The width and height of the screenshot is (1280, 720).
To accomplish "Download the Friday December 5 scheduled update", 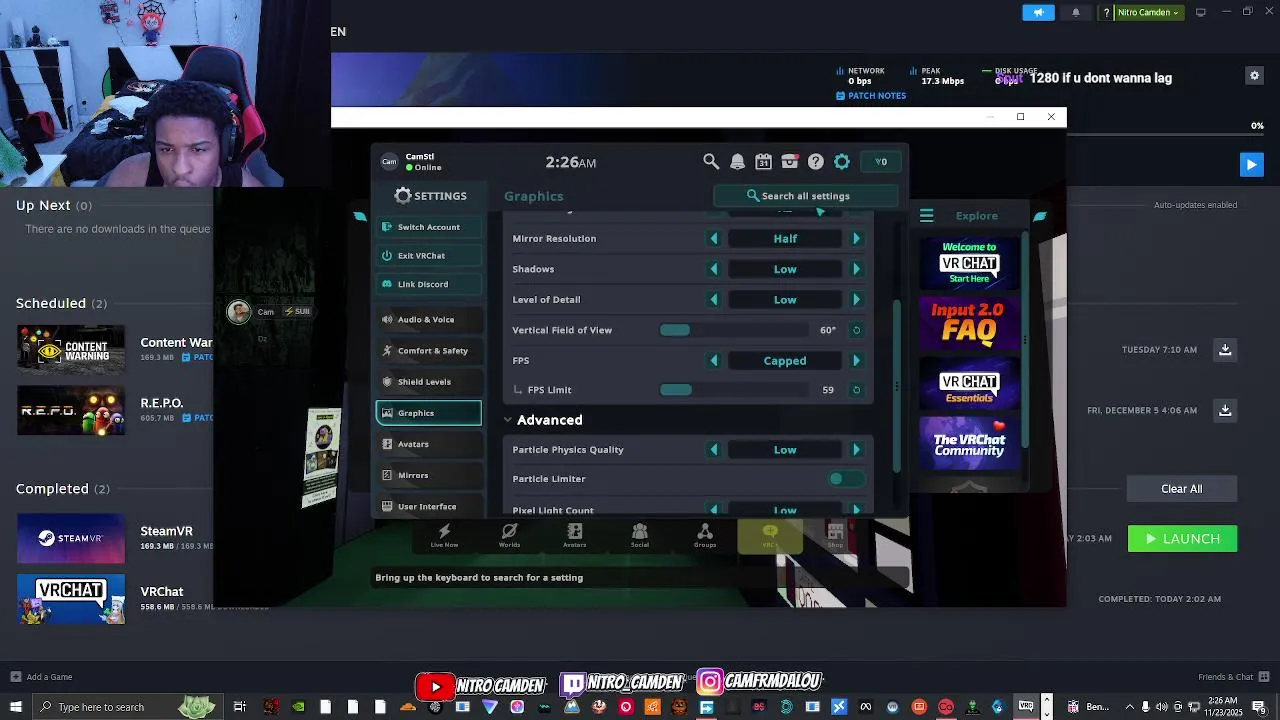I will point(1225,410).
